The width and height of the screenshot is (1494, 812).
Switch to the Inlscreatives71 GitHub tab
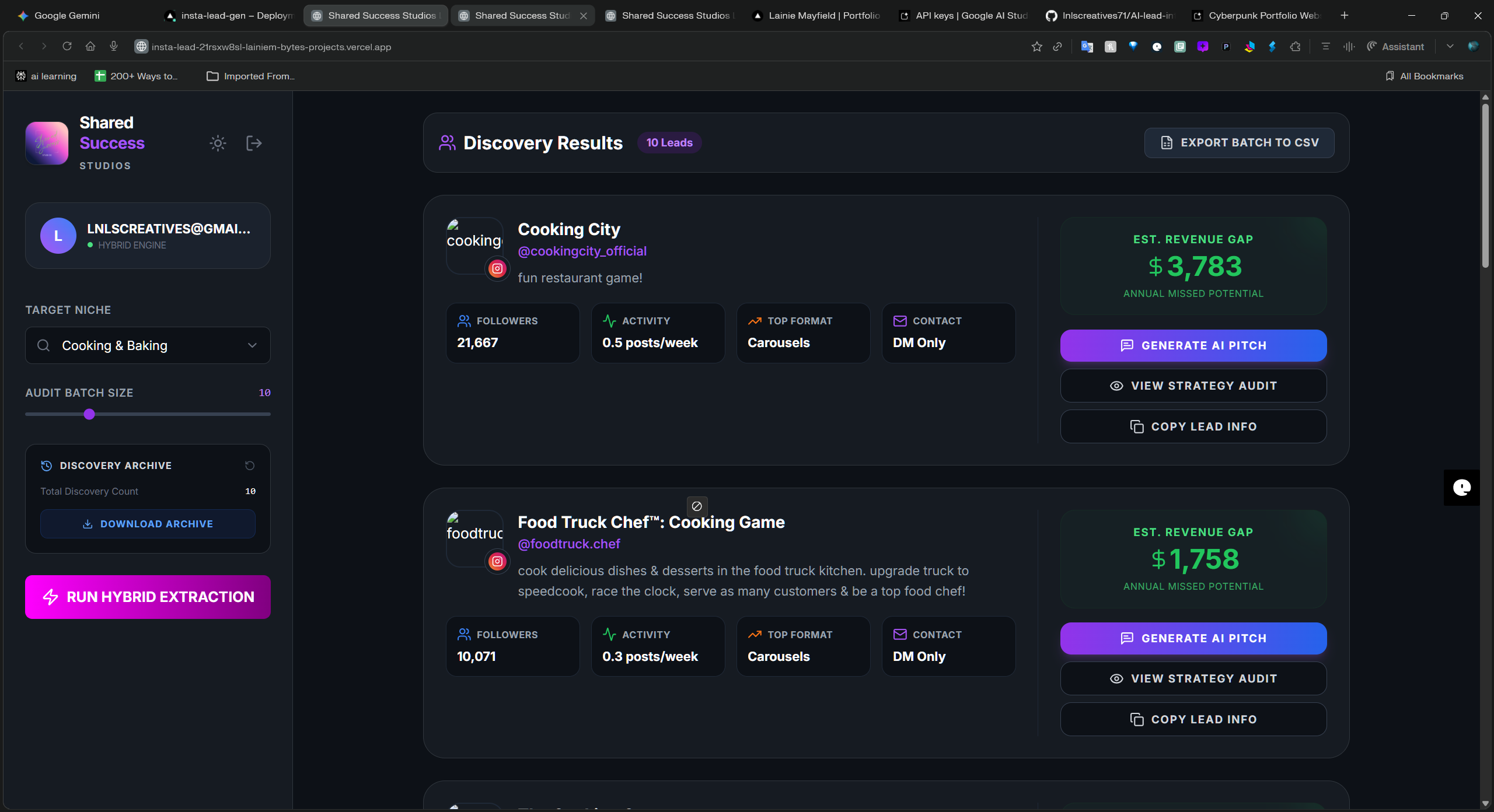(x=1111, y=16)
